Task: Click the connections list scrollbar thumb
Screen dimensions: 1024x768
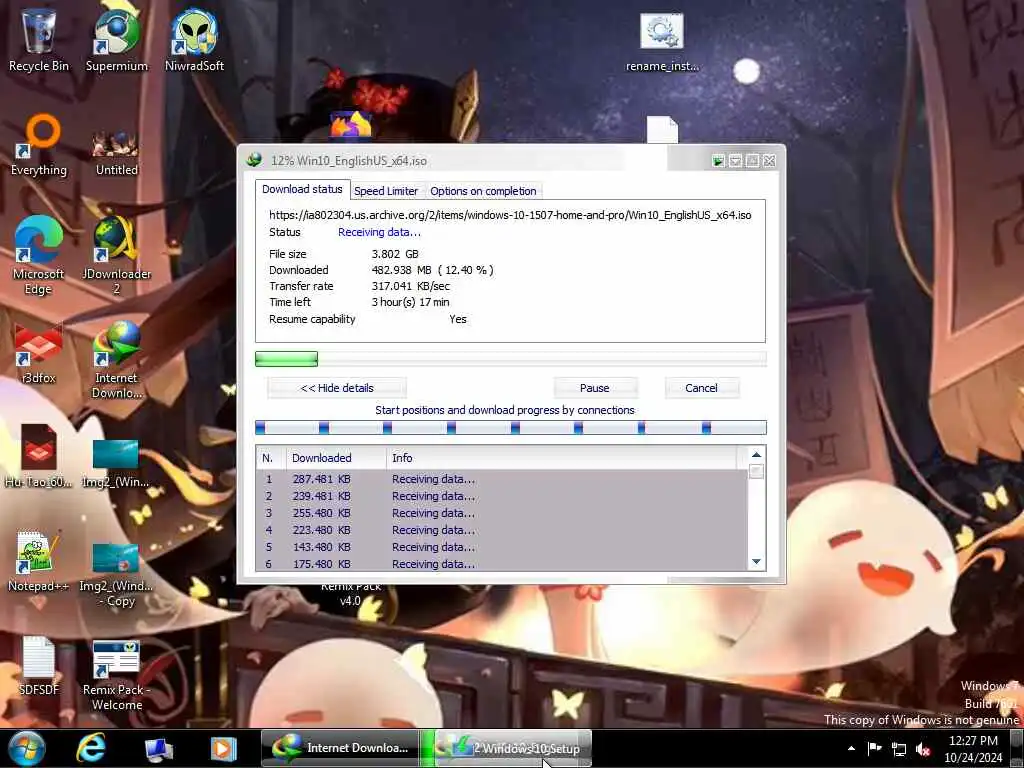Action: [756, 472]
